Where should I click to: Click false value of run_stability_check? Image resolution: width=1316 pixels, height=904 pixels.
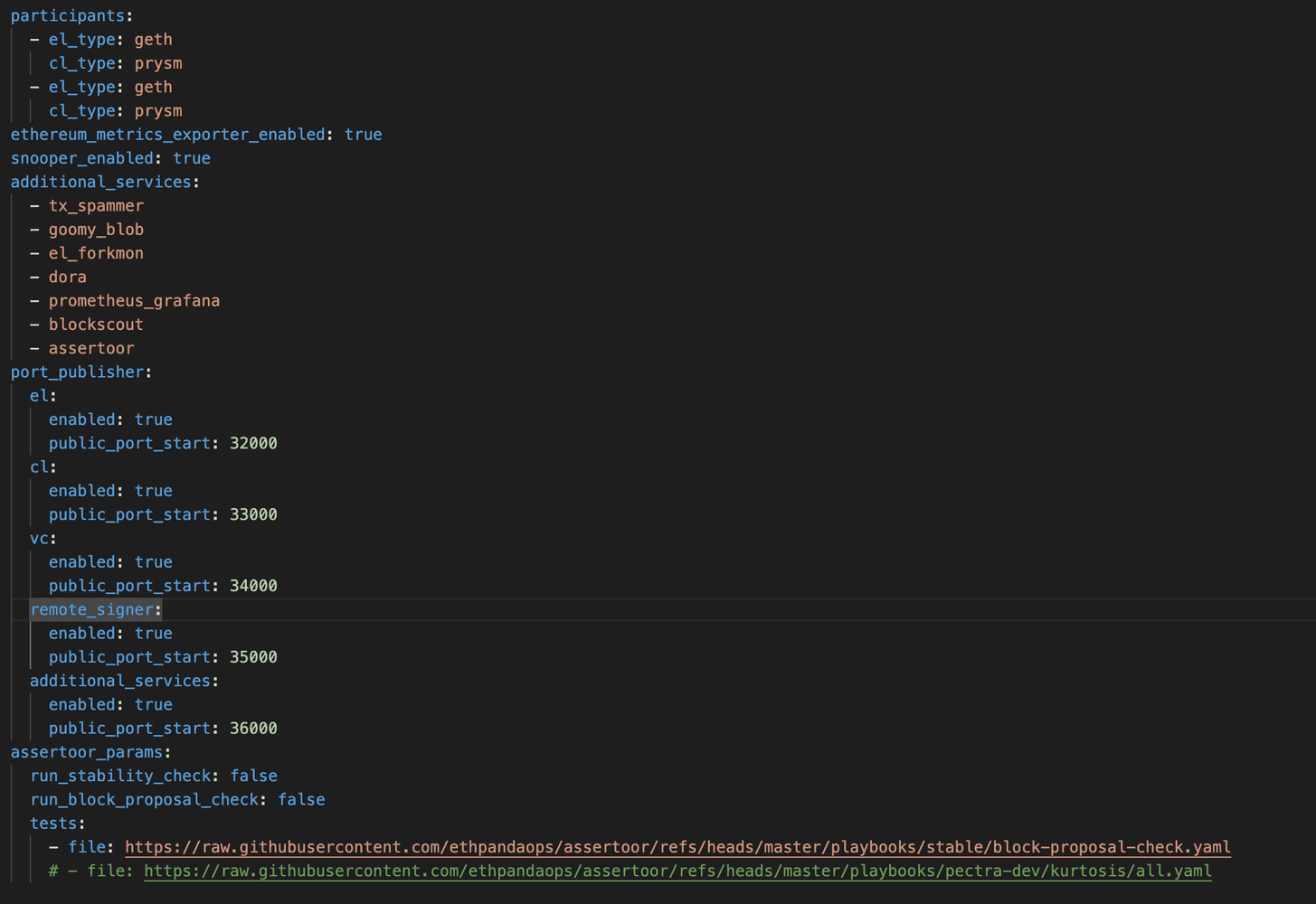(253, 776)
